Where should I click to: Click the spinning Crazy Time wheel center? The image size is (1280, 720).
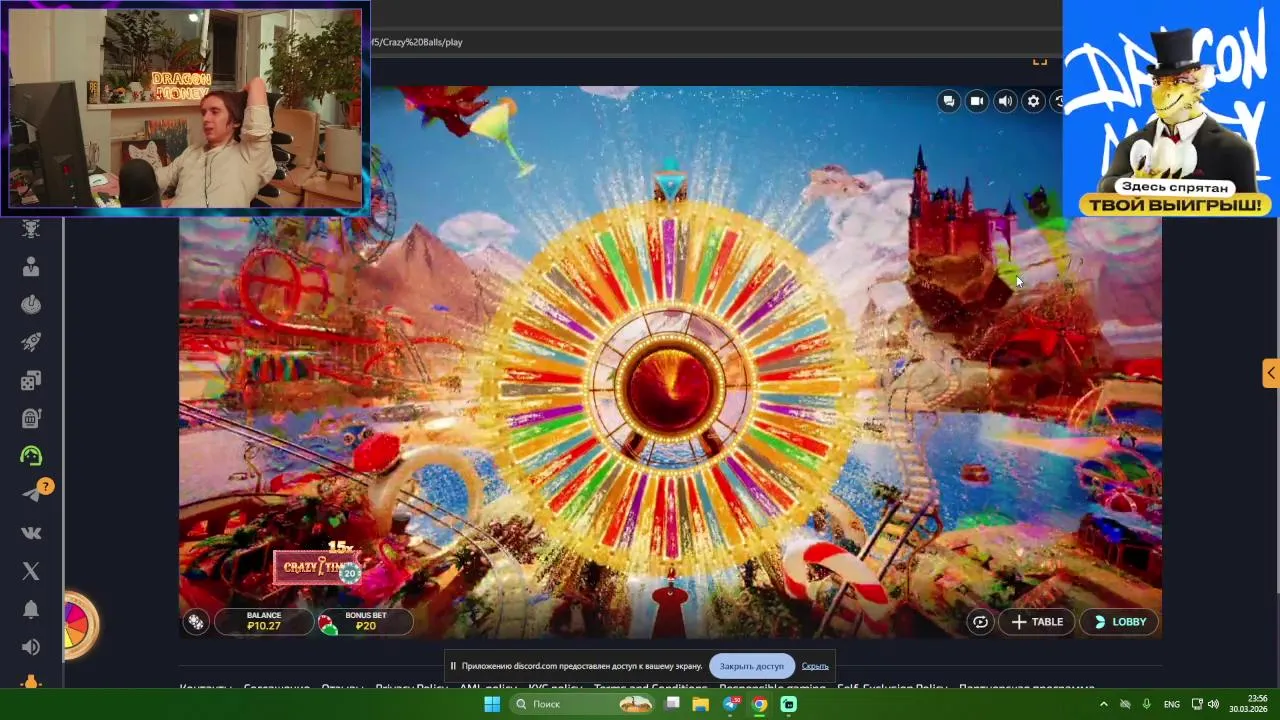[x=670, y=386]
